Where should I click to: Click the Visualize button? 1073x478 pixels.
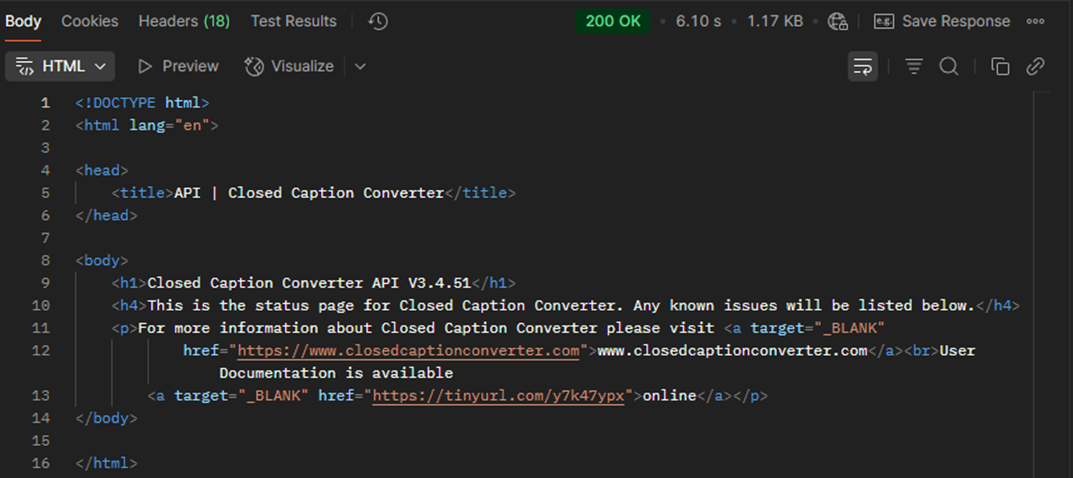click(289, 66)
